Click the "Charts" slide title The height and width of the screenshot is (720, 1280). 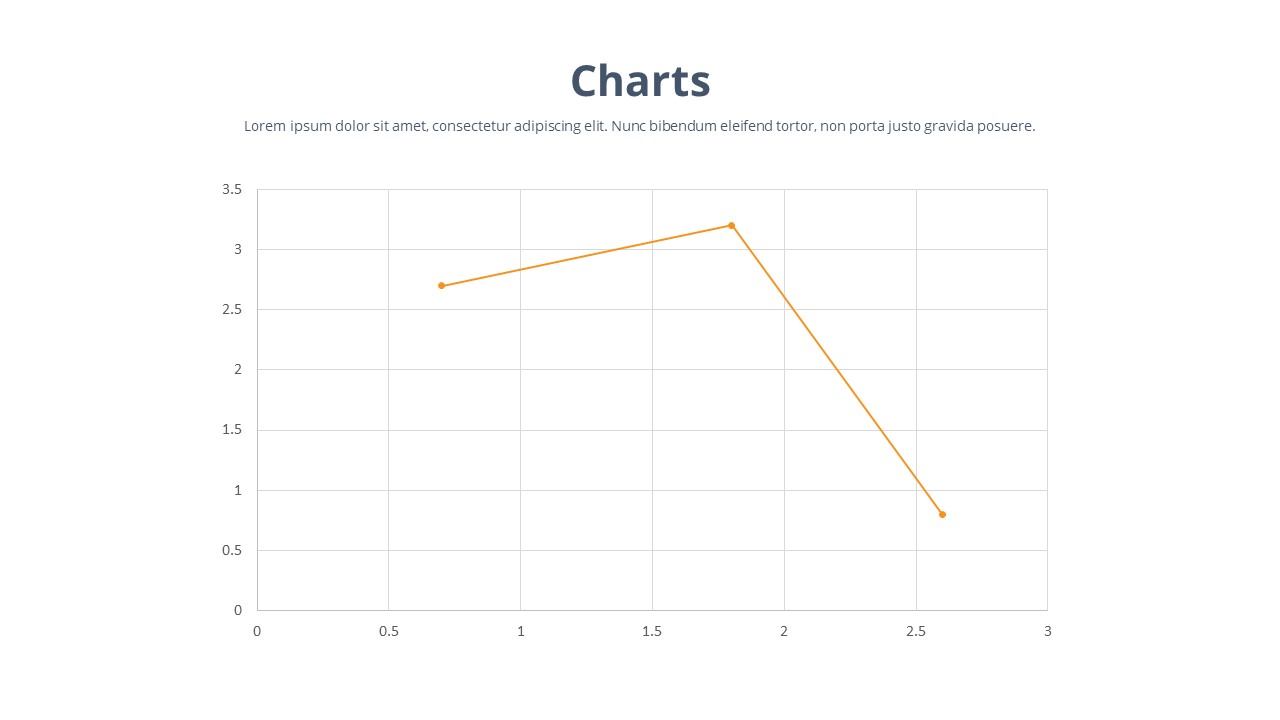[640, 81]
